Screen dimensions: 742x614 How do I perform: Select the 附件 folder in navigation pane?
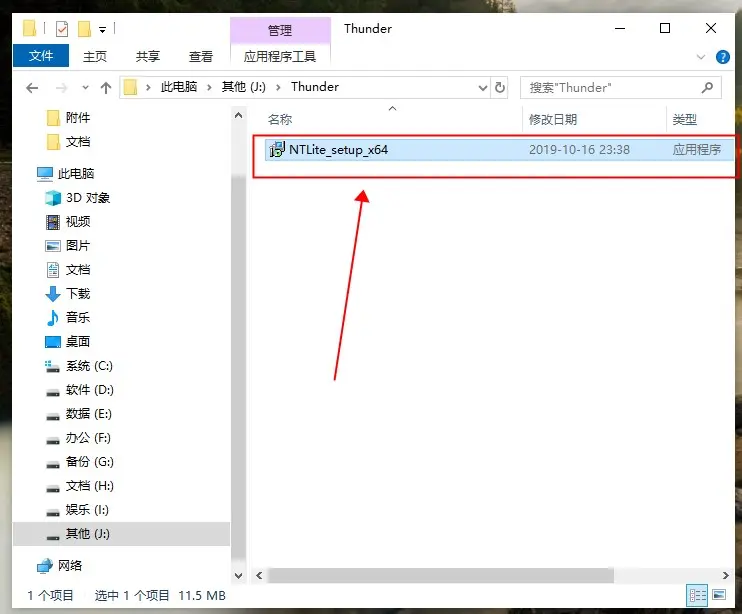[x=69, y=118]
